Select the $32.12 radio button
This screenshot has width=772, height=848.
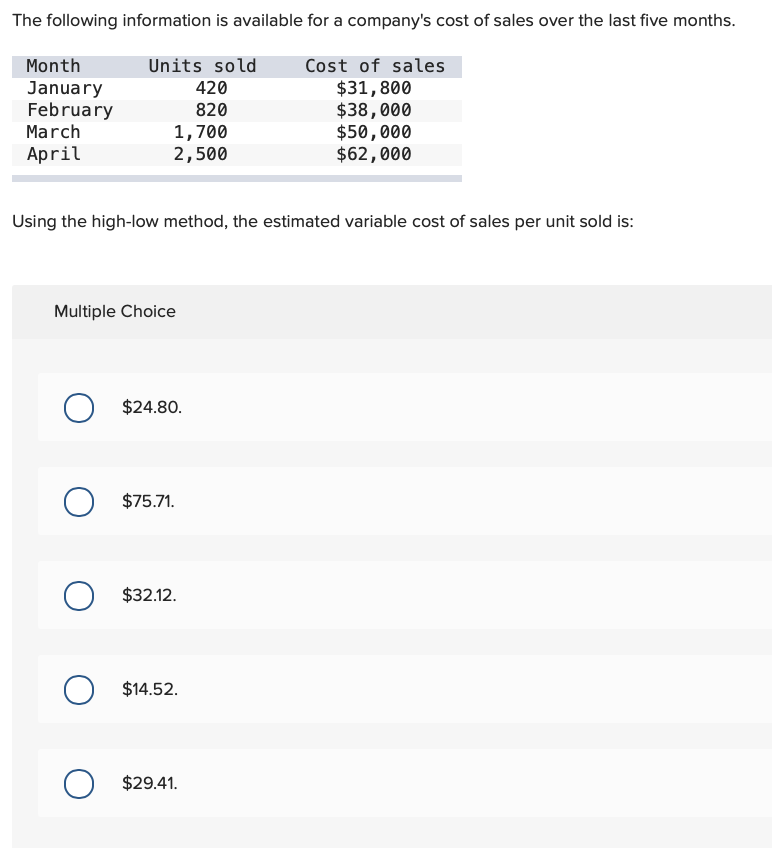79,595
